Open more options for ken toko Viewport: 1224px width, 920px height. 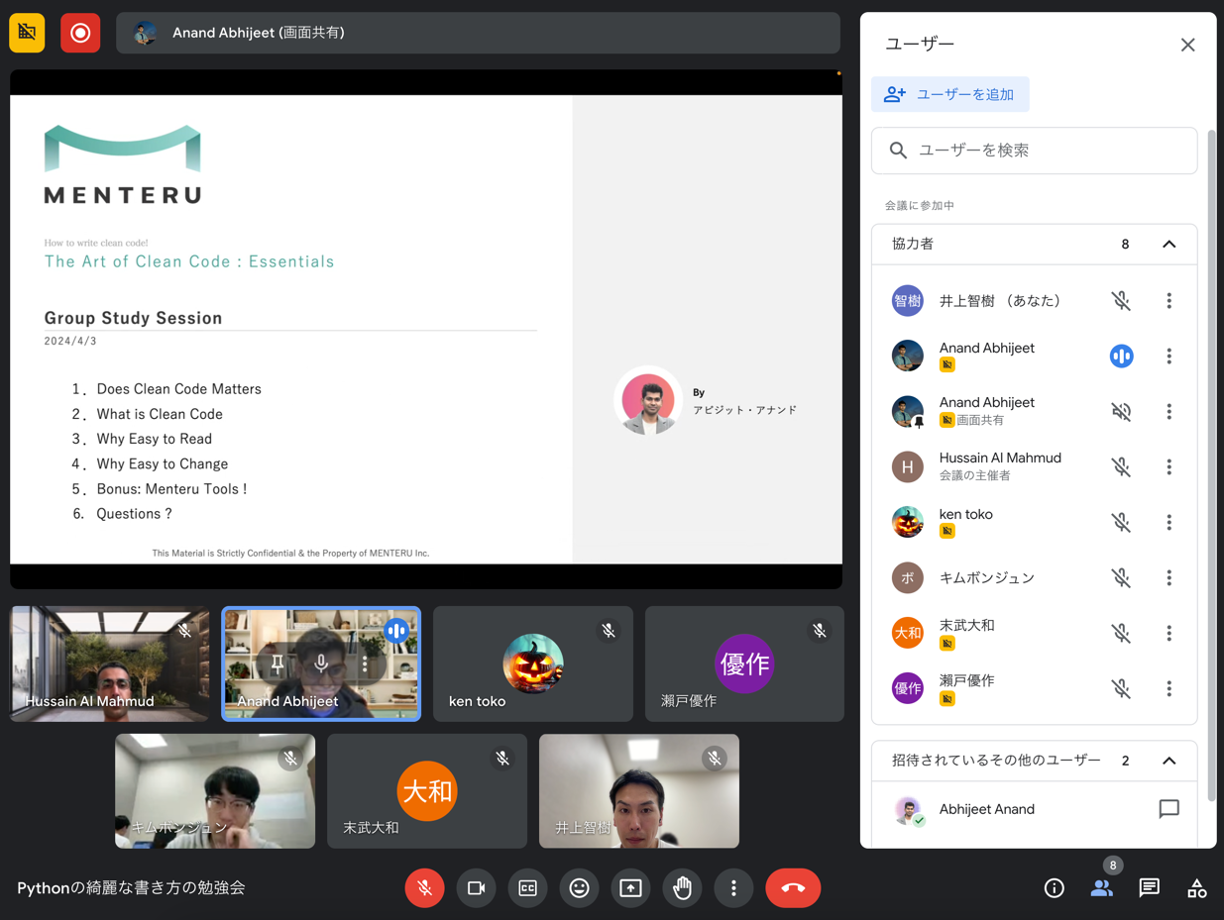click(1168, 522)
